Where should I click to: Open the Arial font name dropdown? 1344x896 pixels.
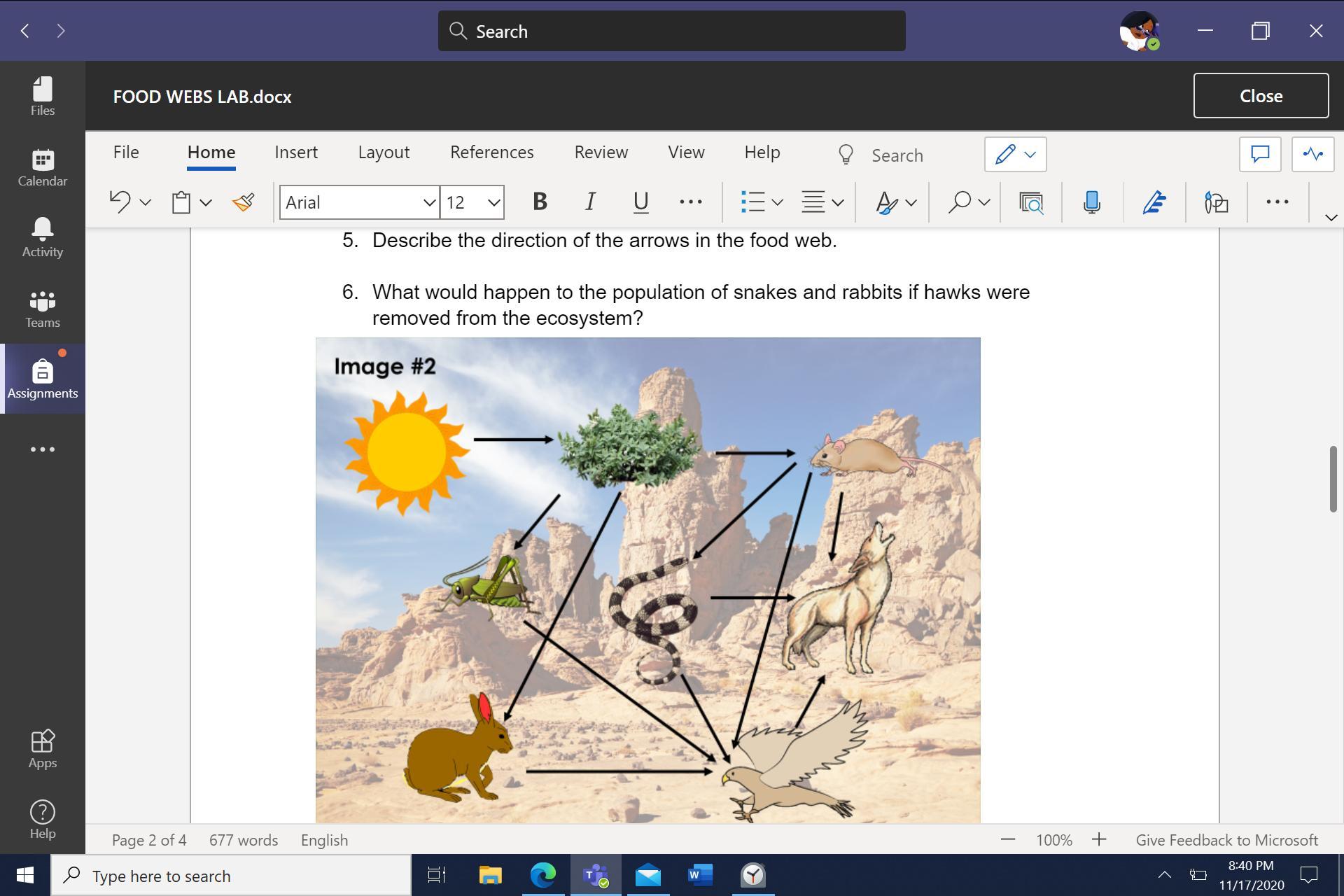point(429,202)
